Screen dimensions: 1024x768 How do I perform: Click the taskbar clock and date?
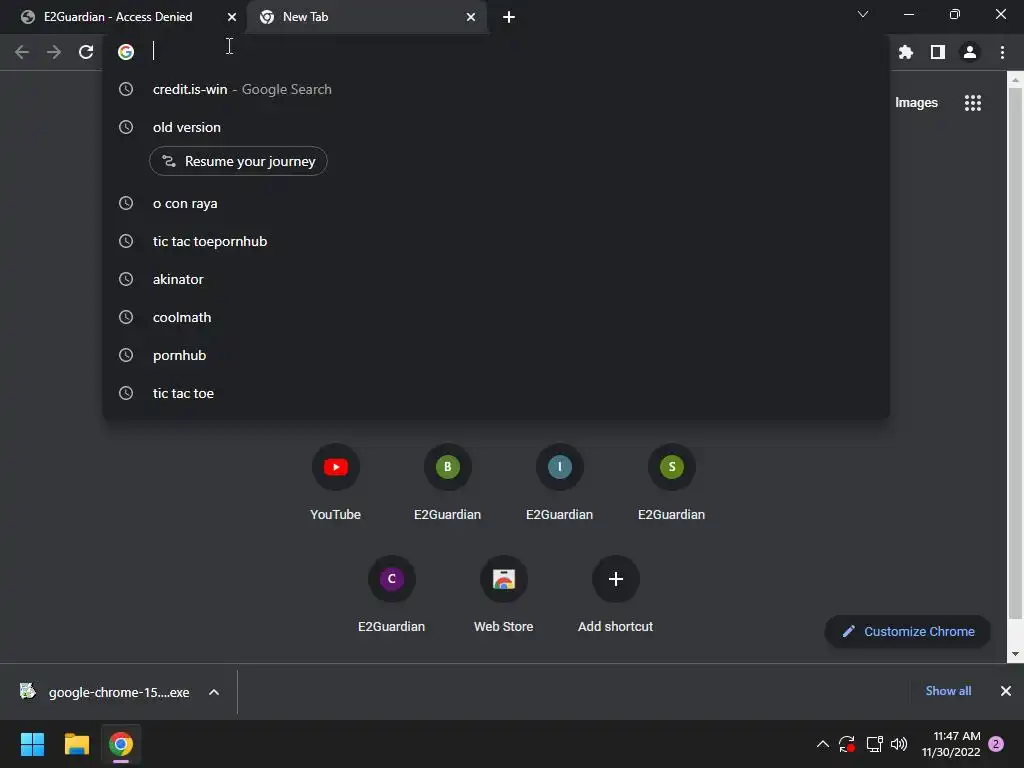(951, 744)
